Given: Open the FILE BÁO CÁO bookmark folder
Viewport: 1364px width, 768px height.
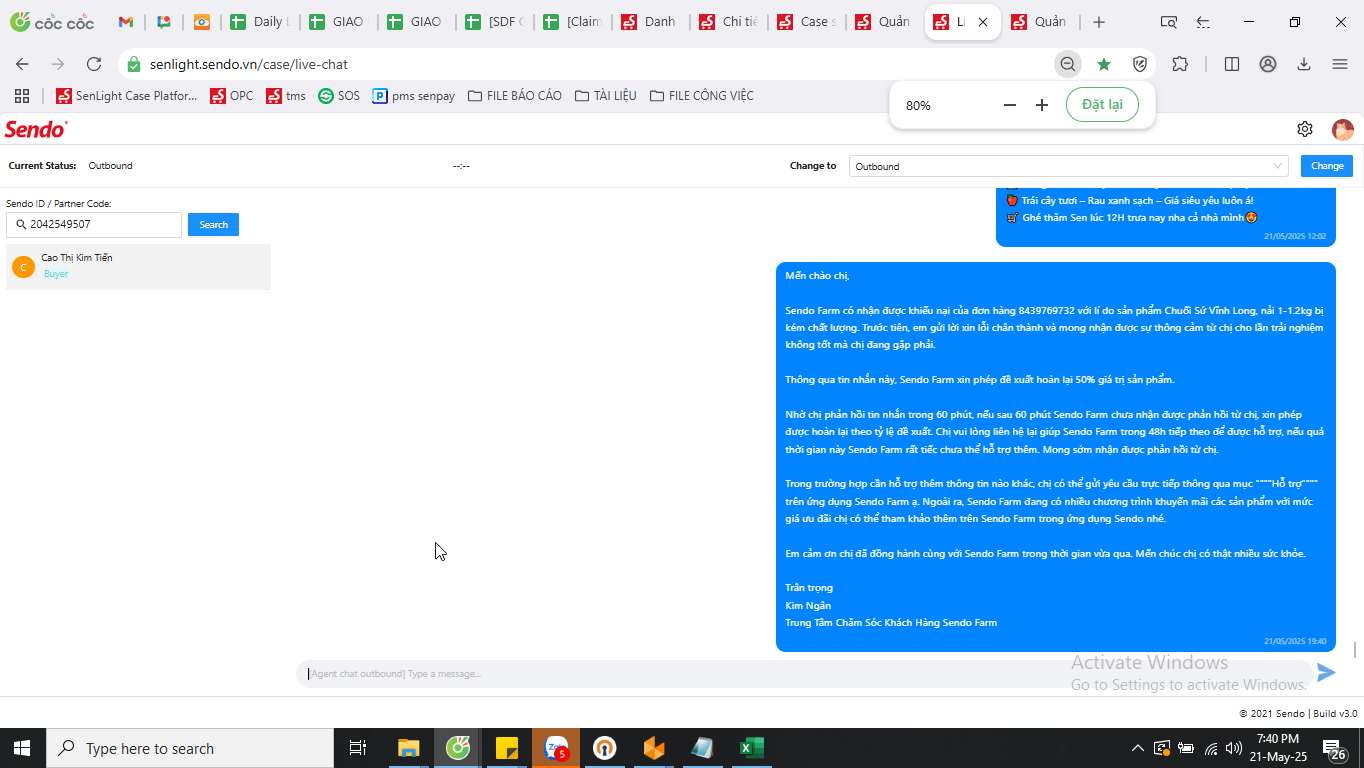Looking at the screenshot, I should tap(514, 96).
